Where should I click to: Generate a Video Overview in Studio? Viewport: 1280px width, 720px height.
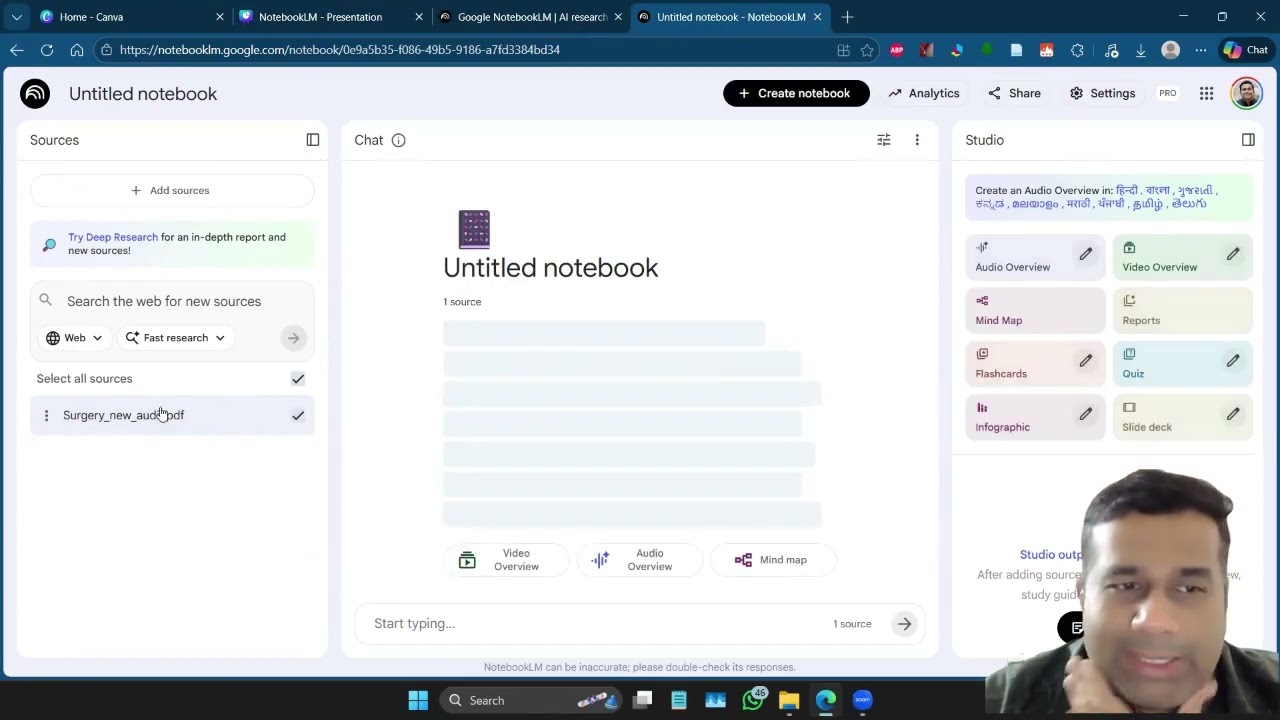click(x=1182, y=257)
